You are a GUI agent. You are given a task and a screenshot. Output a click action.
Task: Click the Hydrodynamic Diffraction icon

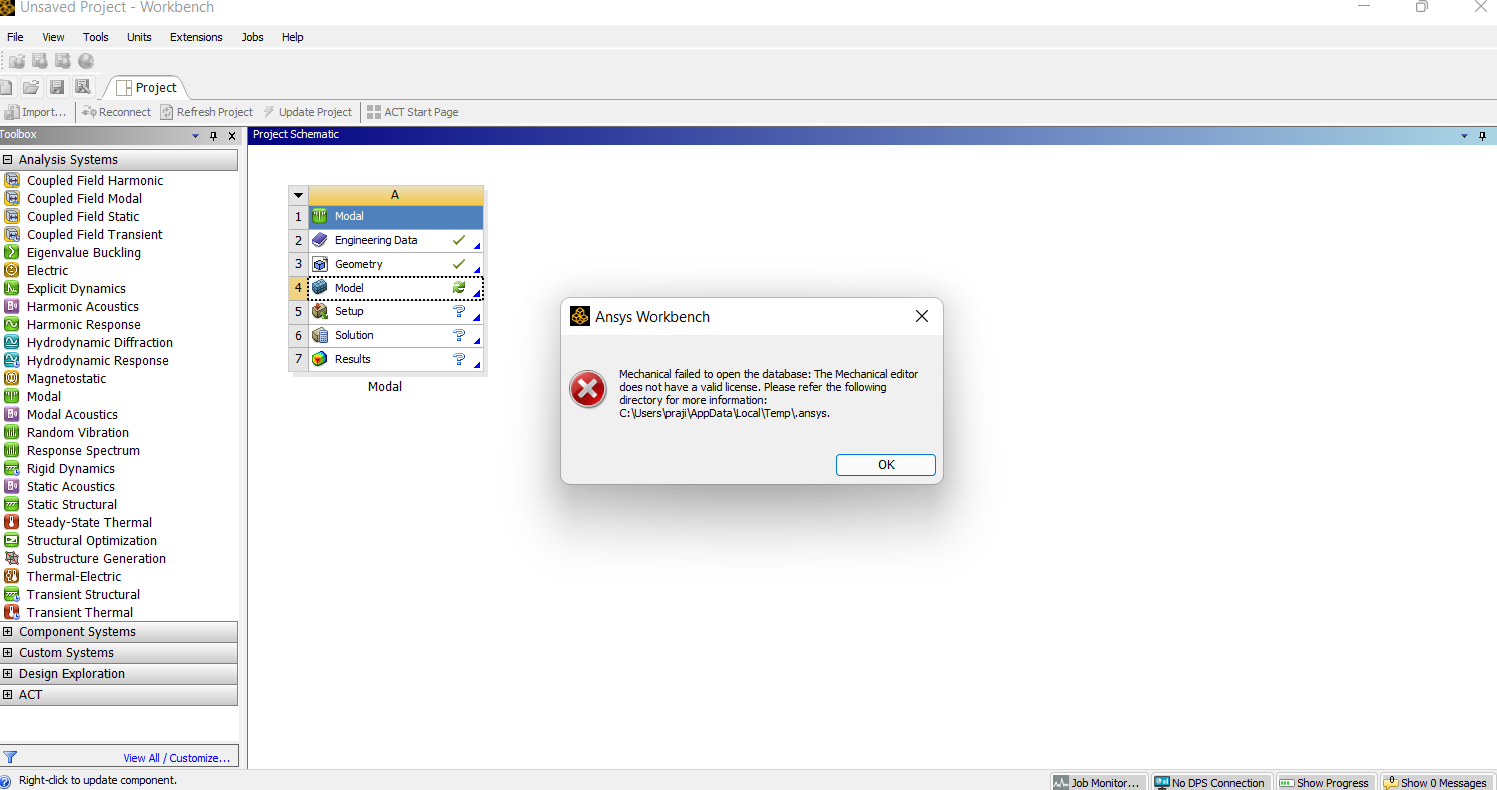pyautogui.click(x=12, y=342)
